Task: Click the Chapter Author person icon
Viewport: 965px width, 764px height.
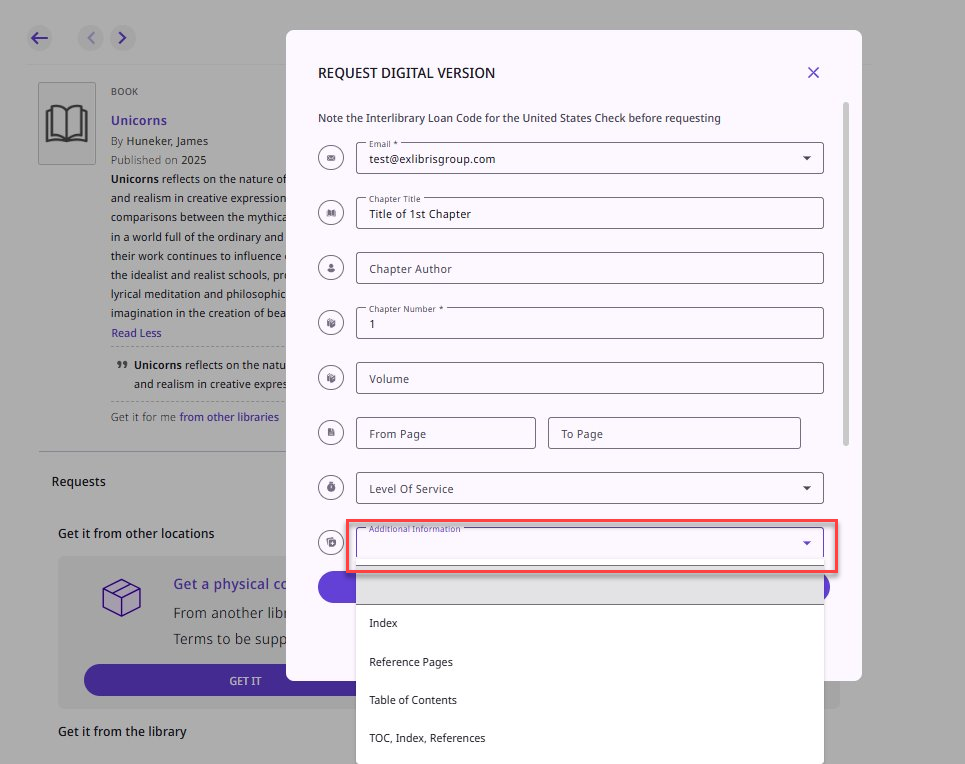Action: (x=331, y=267)
